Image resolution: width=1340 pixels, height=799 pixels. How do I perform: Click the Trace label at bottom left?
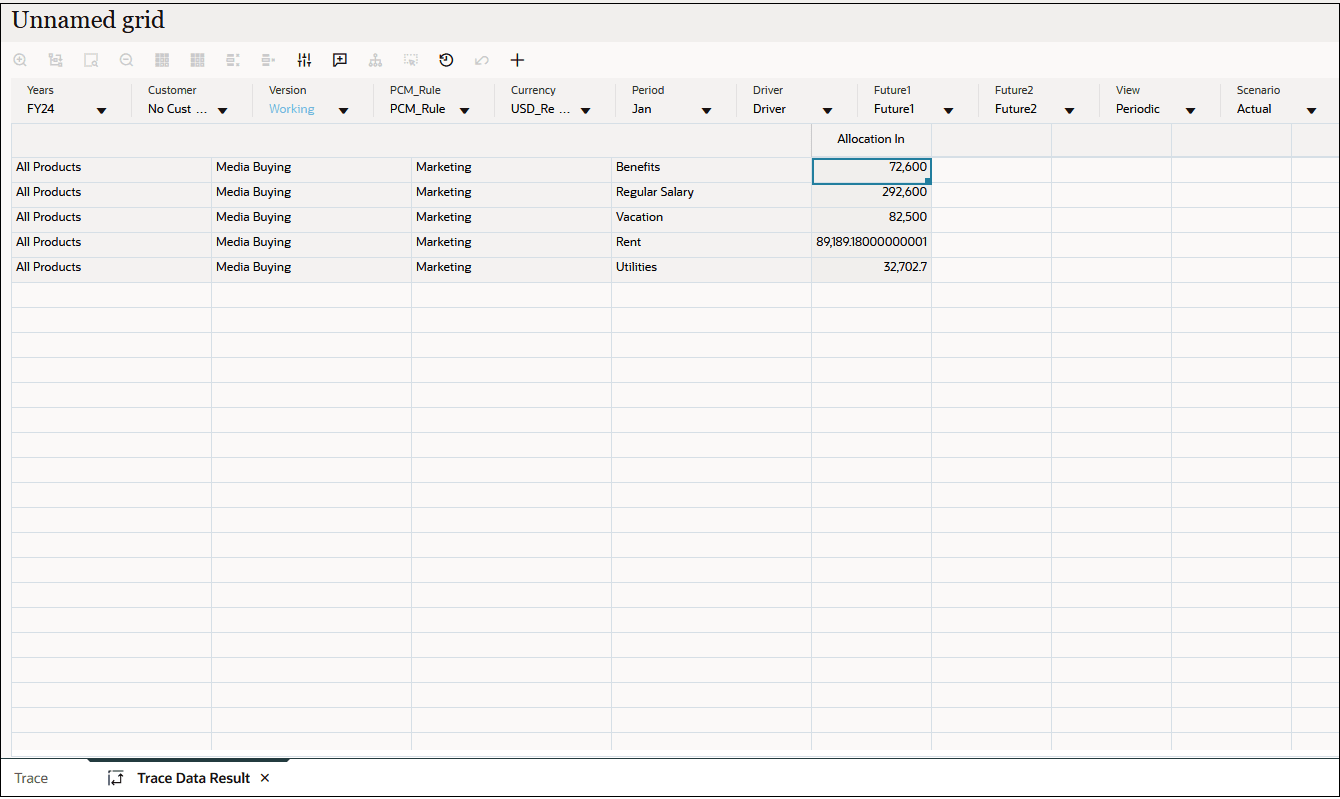click(30, 778)
